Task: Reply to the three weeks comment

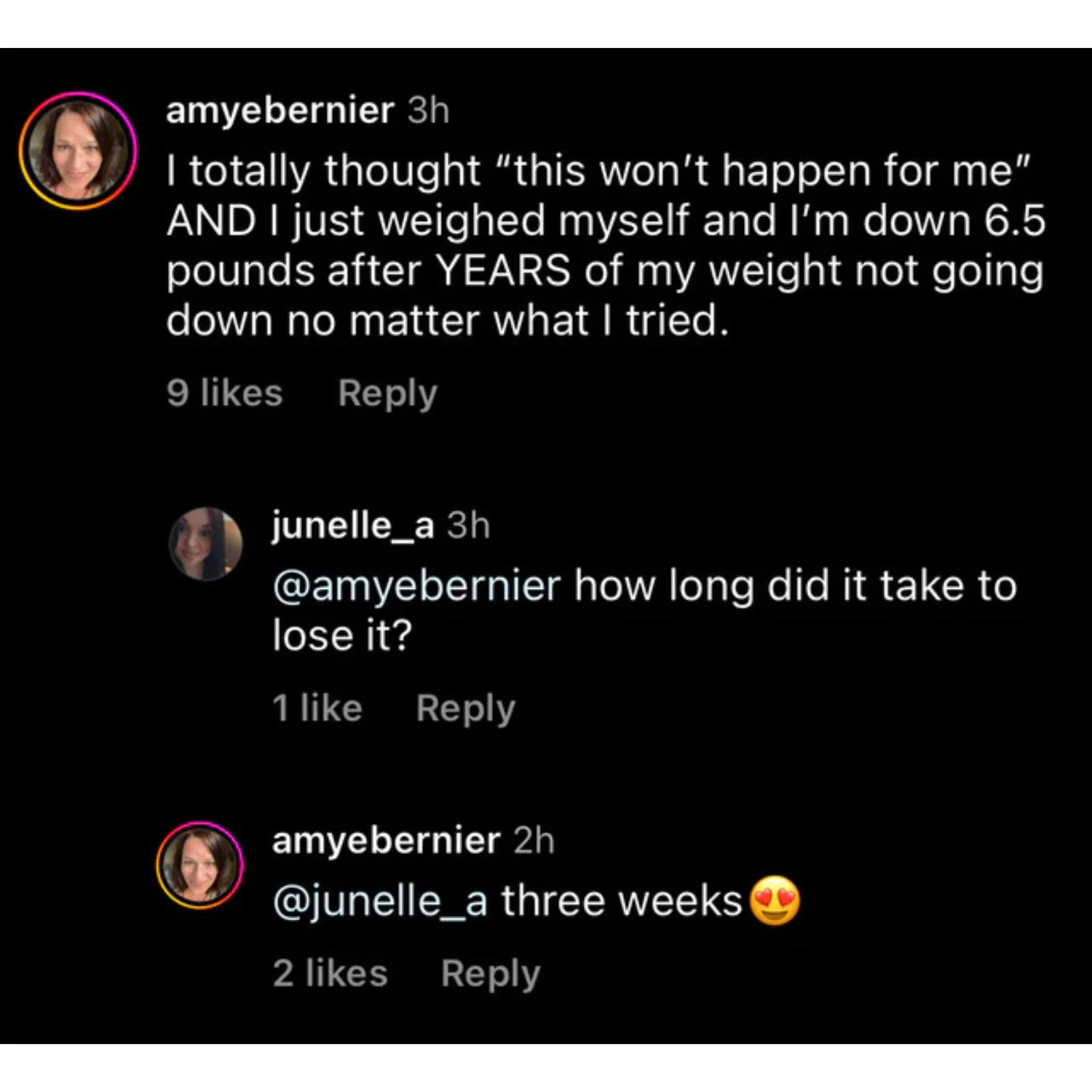Action: 490,973
